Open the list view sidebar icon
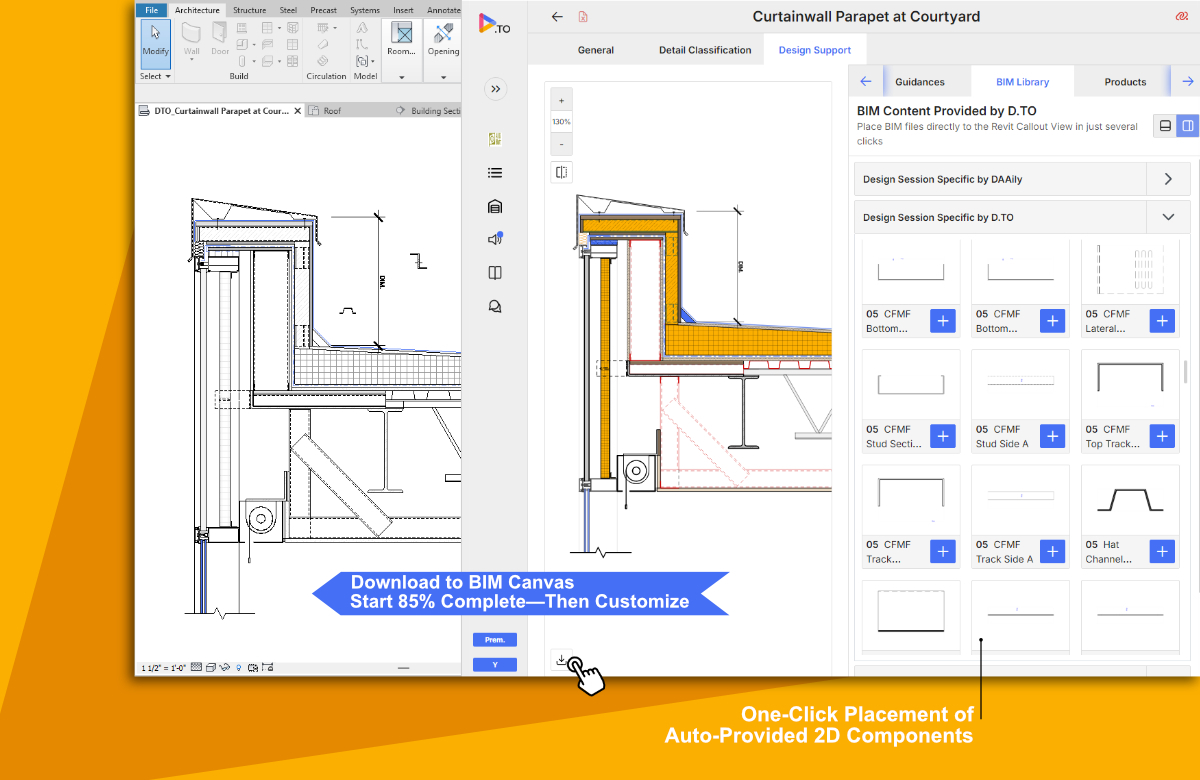Image resolution: width=1200 pixels, height=780 pixels. [x=494, y=173]
